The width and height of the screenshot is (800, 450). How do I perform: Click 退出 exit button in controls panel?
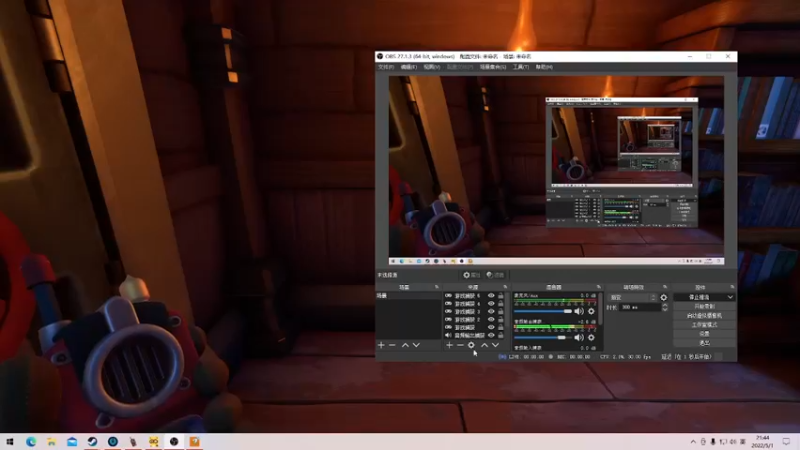click(x=704, y=343)
